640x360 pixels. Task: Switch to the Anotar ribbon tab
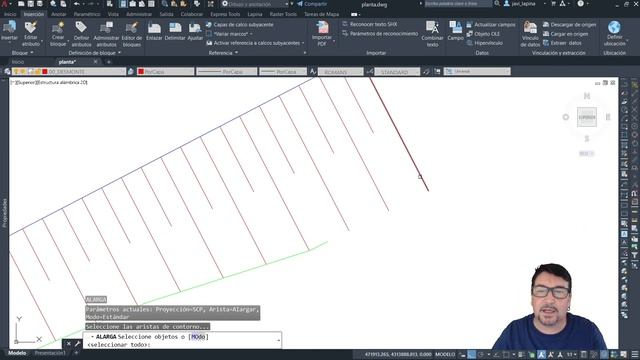(x=58, y=14)
